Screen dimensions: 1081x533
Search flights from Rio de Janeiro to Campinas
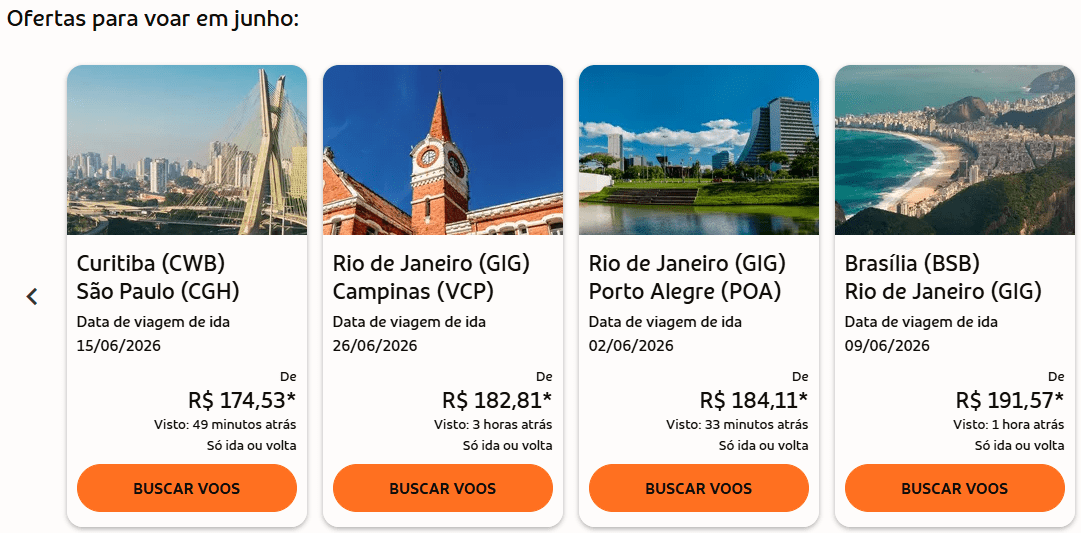coord(443,488)
